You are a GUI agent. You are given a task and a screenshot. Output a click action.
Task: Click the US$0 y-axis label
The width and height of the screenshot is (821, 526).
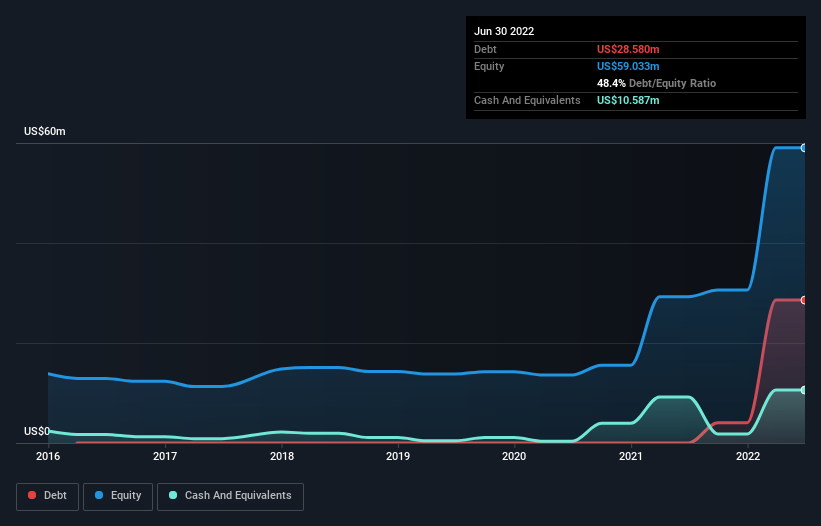[37, 431]
